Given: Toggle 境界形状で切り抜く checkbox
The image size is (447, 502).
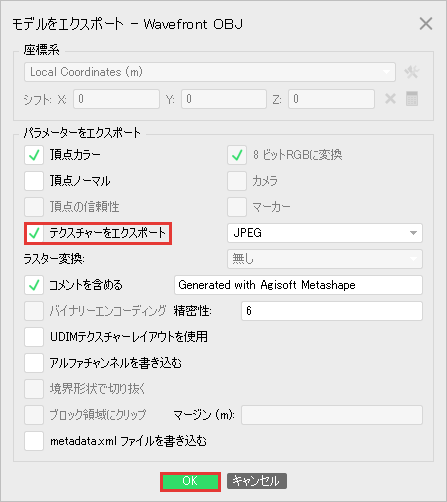Looking at the screenshot, I should click(x=34, y=389).
